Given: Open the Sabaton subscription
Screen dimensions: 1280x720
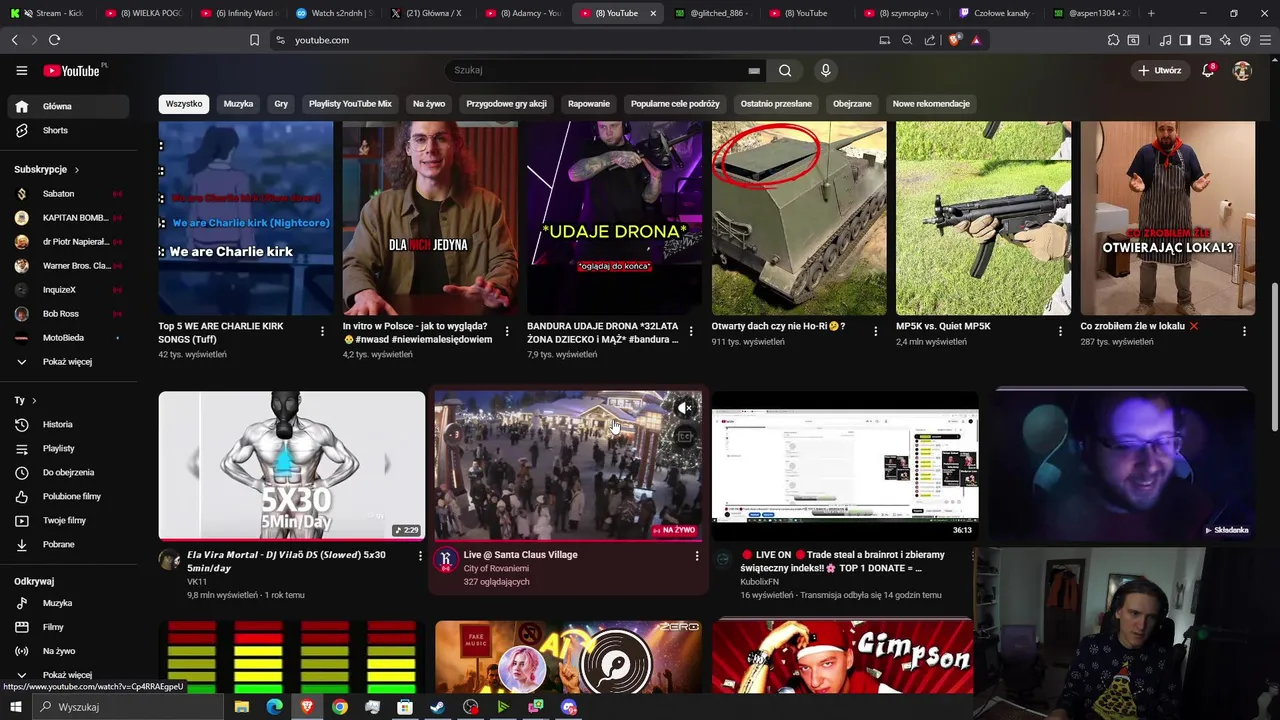Looking at the screenshot, I should pos(68,193).
